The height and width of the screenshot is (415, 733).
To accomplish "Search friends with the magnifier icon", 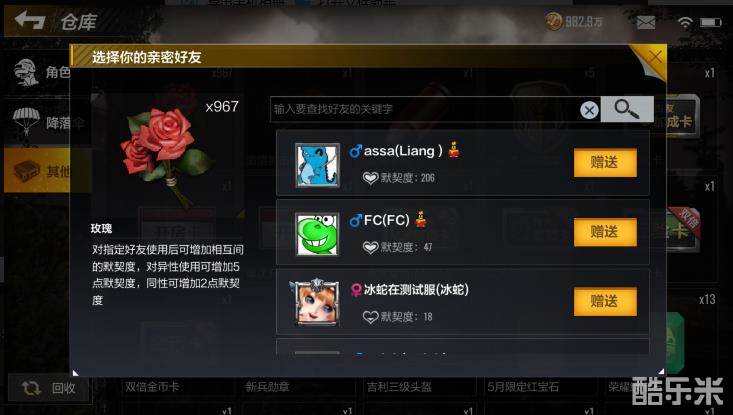I will tap(627, 109).
